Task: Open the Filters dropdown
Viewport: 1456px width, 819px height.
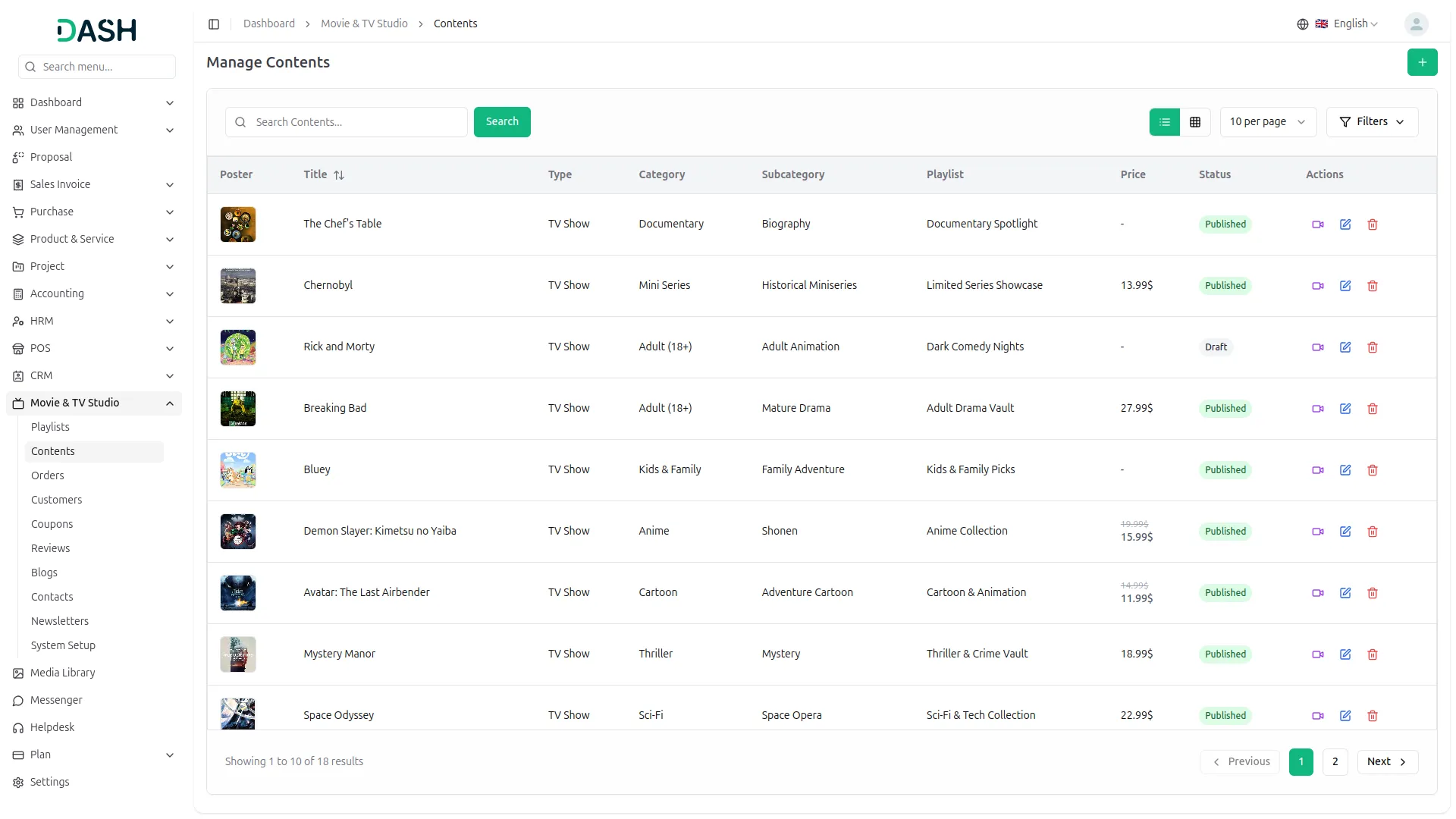Action: pos(1372,122)
